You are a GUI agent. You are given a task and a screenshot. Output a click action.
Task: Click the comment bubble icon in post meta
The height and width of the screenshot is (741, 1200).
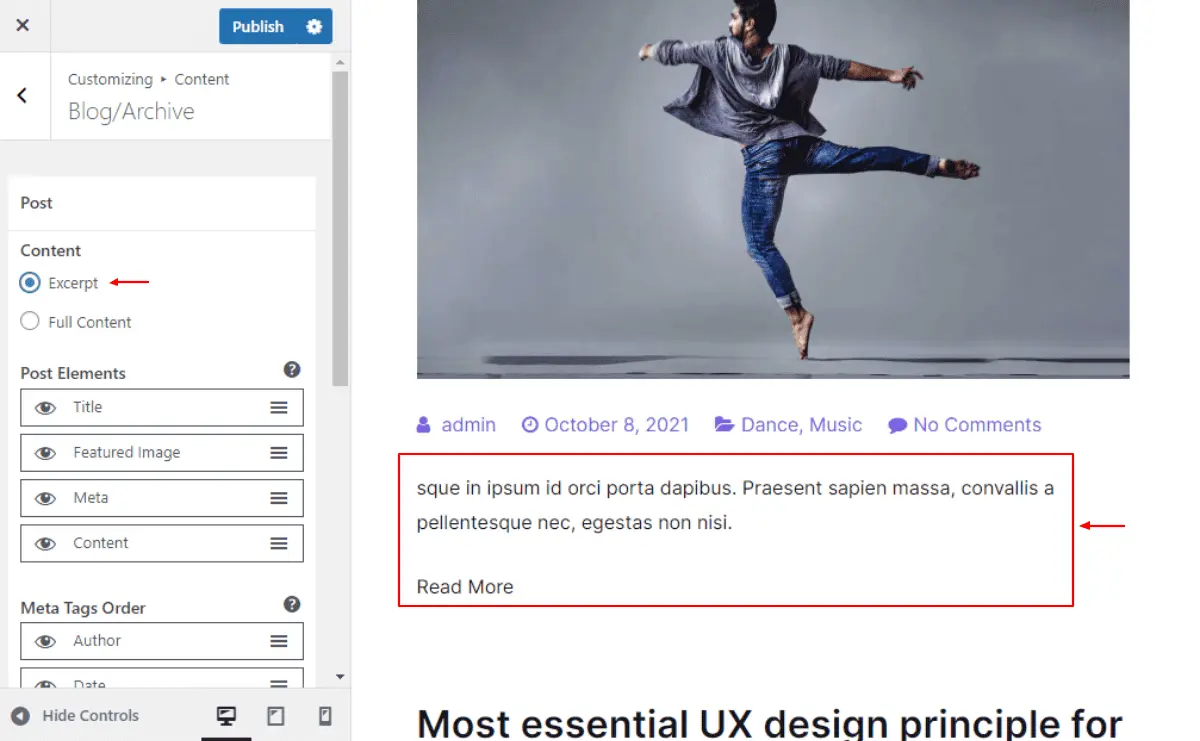(897, 425)
